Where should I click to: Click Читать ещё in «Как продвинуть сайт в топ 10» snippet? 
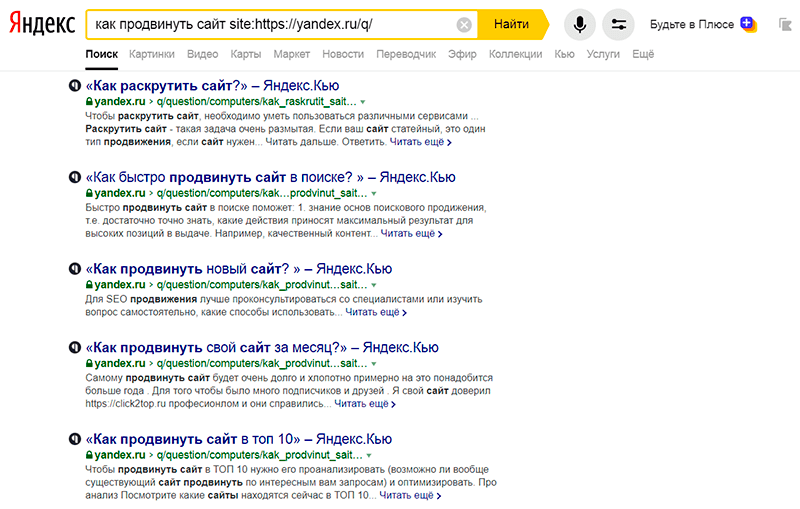(x=410, y=495)
